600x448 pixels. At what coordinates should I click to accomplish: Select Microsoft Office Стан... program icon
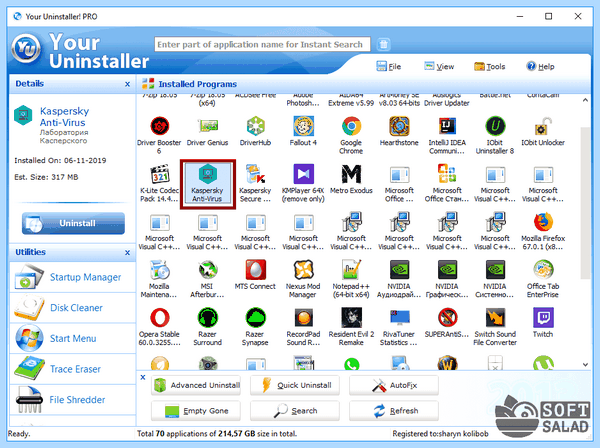point(447,174)
